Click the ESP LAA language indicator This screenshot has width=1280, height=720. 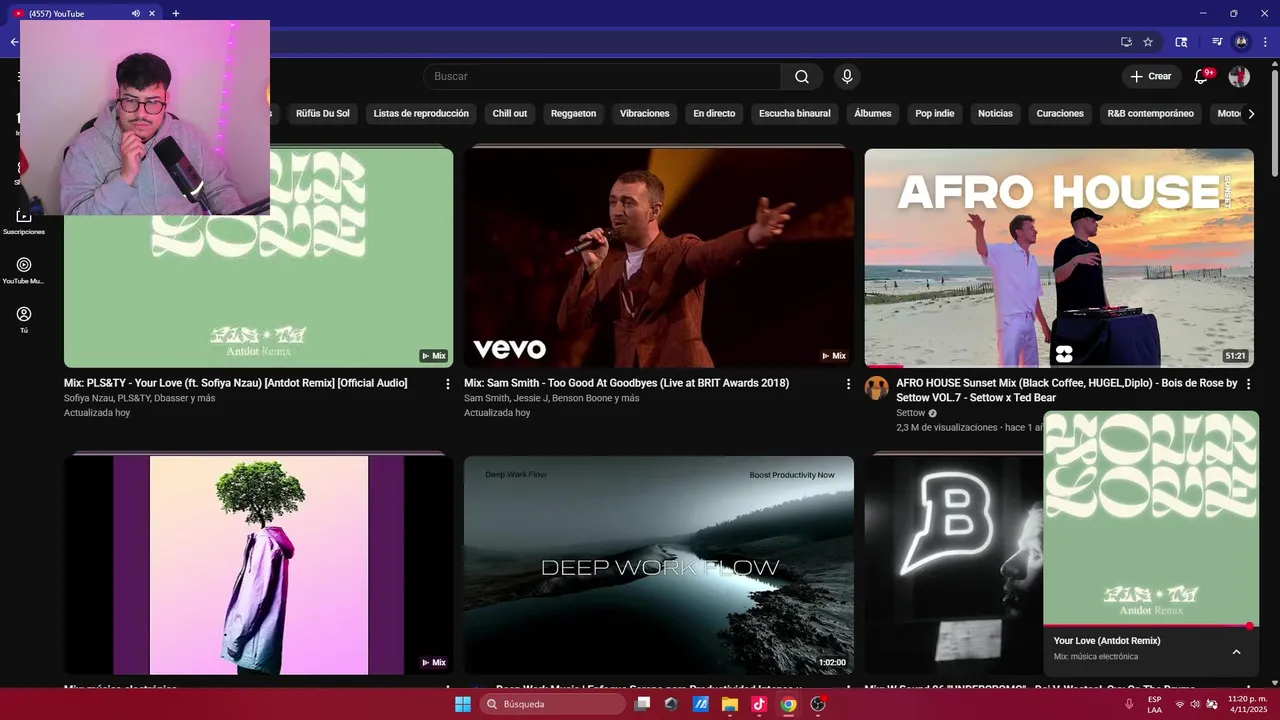coord(1155,704)
